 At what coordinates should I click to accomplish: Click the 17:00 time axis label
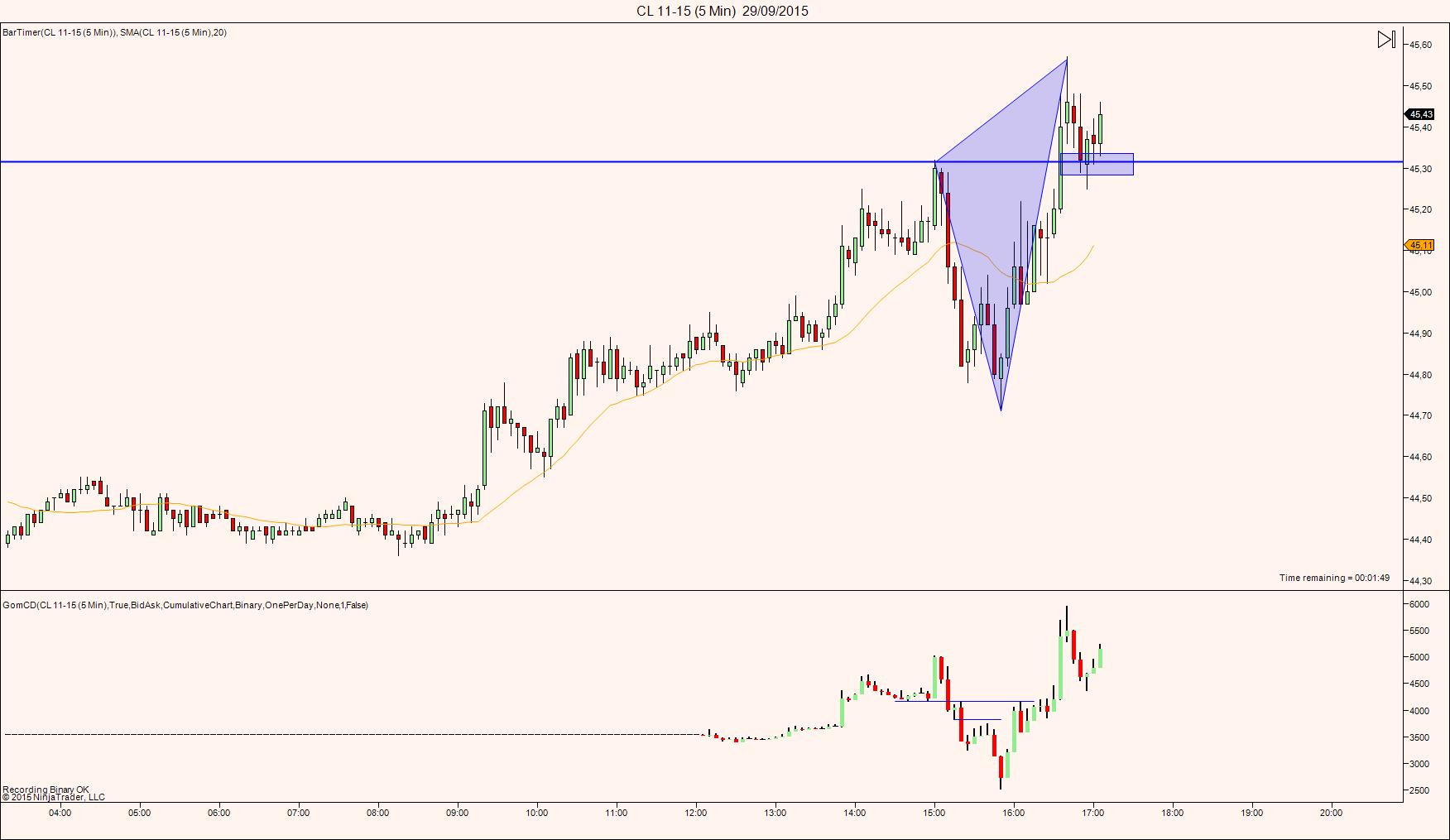click(1092, 813)
